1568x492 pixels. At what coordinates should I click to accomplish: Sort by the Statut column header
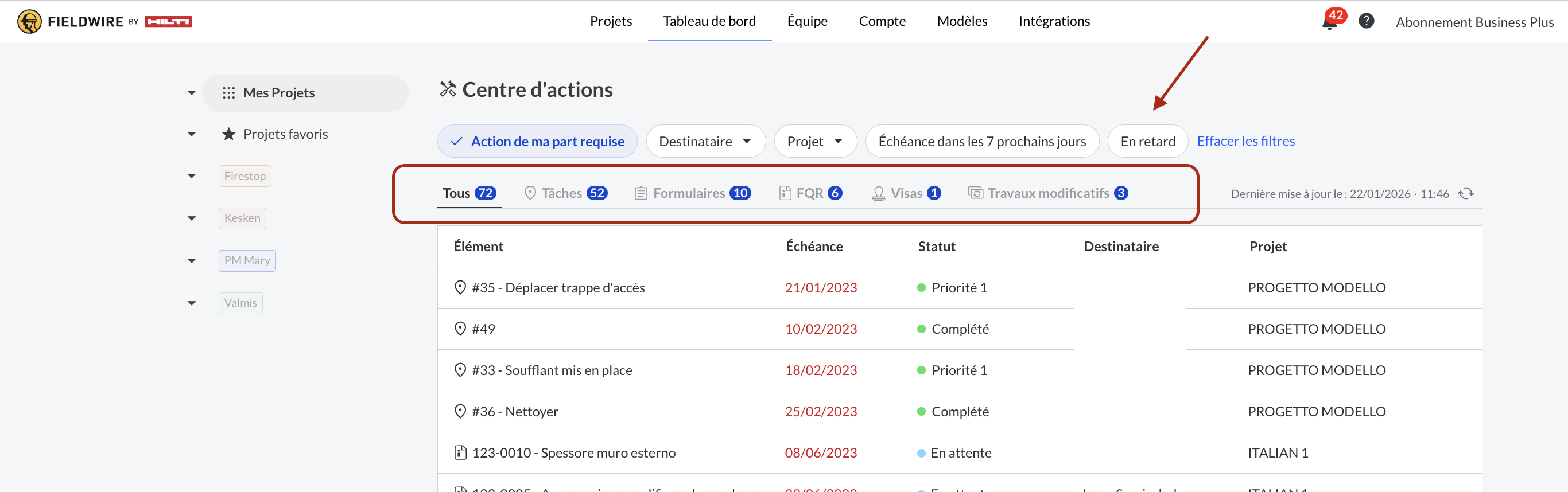tap(936, 247)
